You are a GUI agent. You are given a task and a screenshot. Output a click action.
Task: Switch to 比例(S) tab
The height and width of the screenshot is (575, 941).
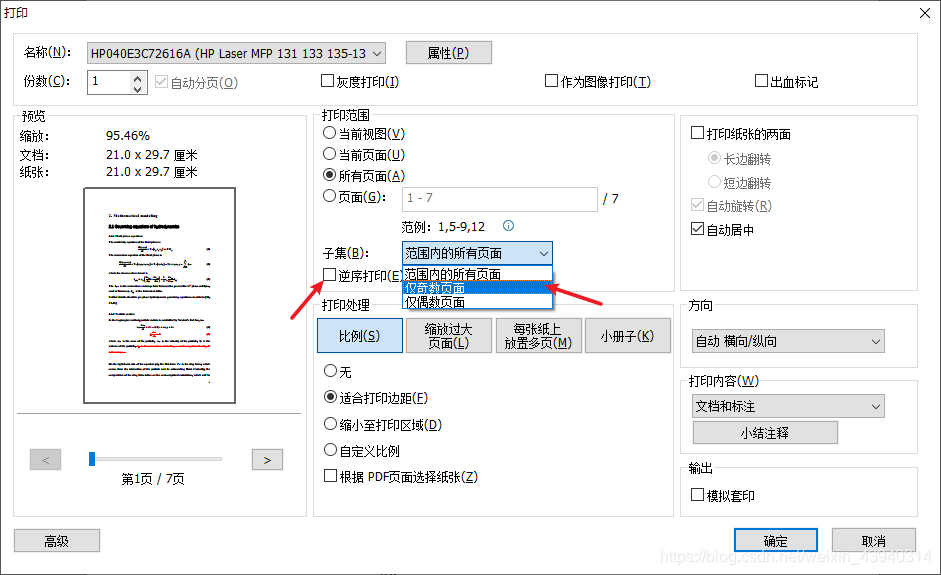[x=359, y=336]
